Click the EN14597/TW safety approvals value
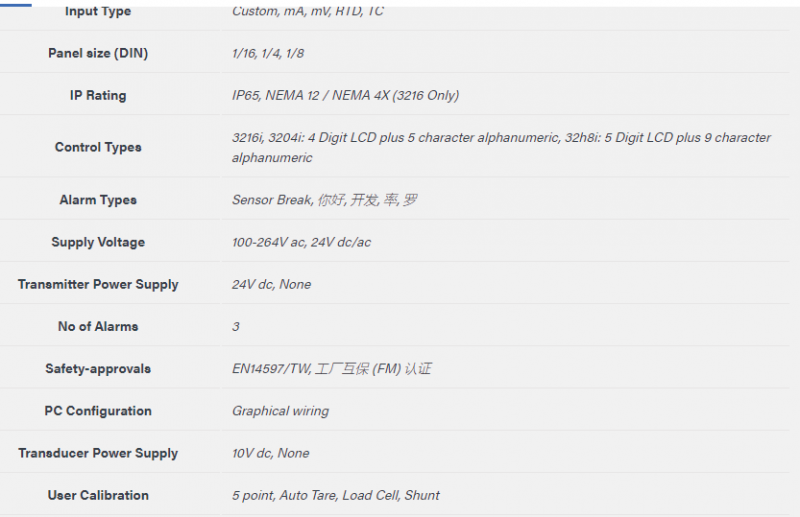The width and height of the screenshot is (800, 517). 332,368
